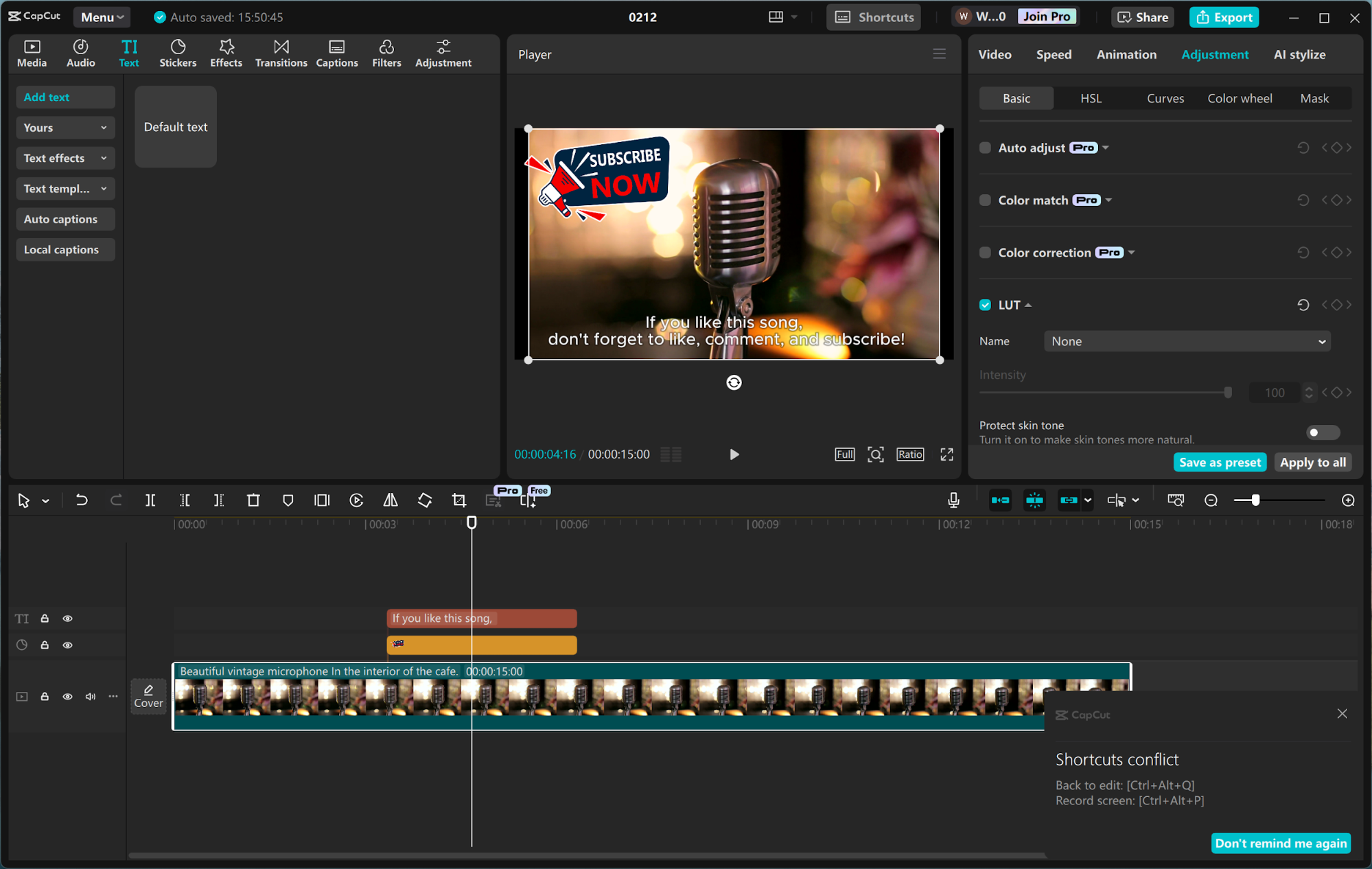Click Don't remind me again
Viewport: 1372px width, 869px height.
click(1281, 843)
